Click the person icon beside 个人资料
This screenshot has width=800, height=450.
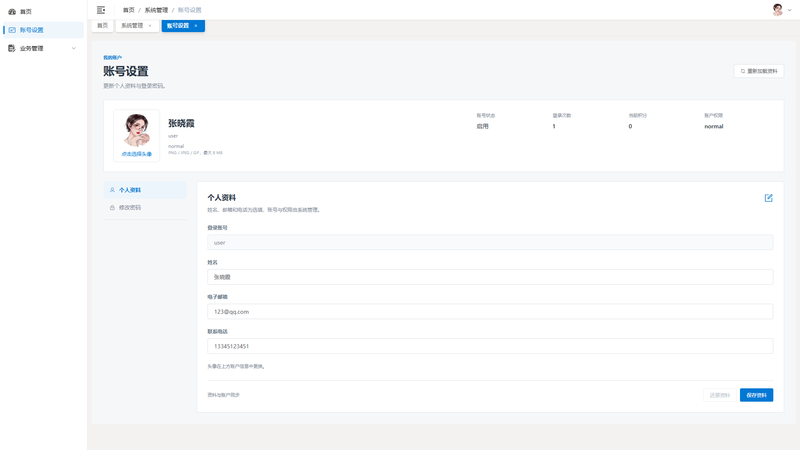[x=112, y=190]
